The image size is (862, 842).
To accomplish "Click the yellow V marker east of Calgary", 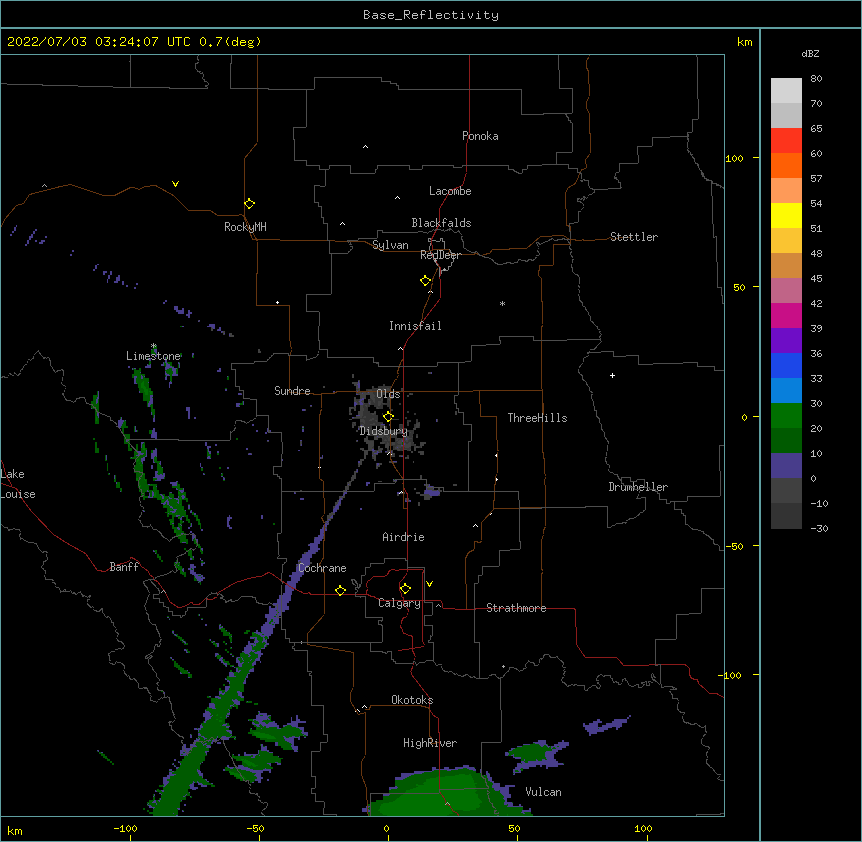I will pos(429,584).
